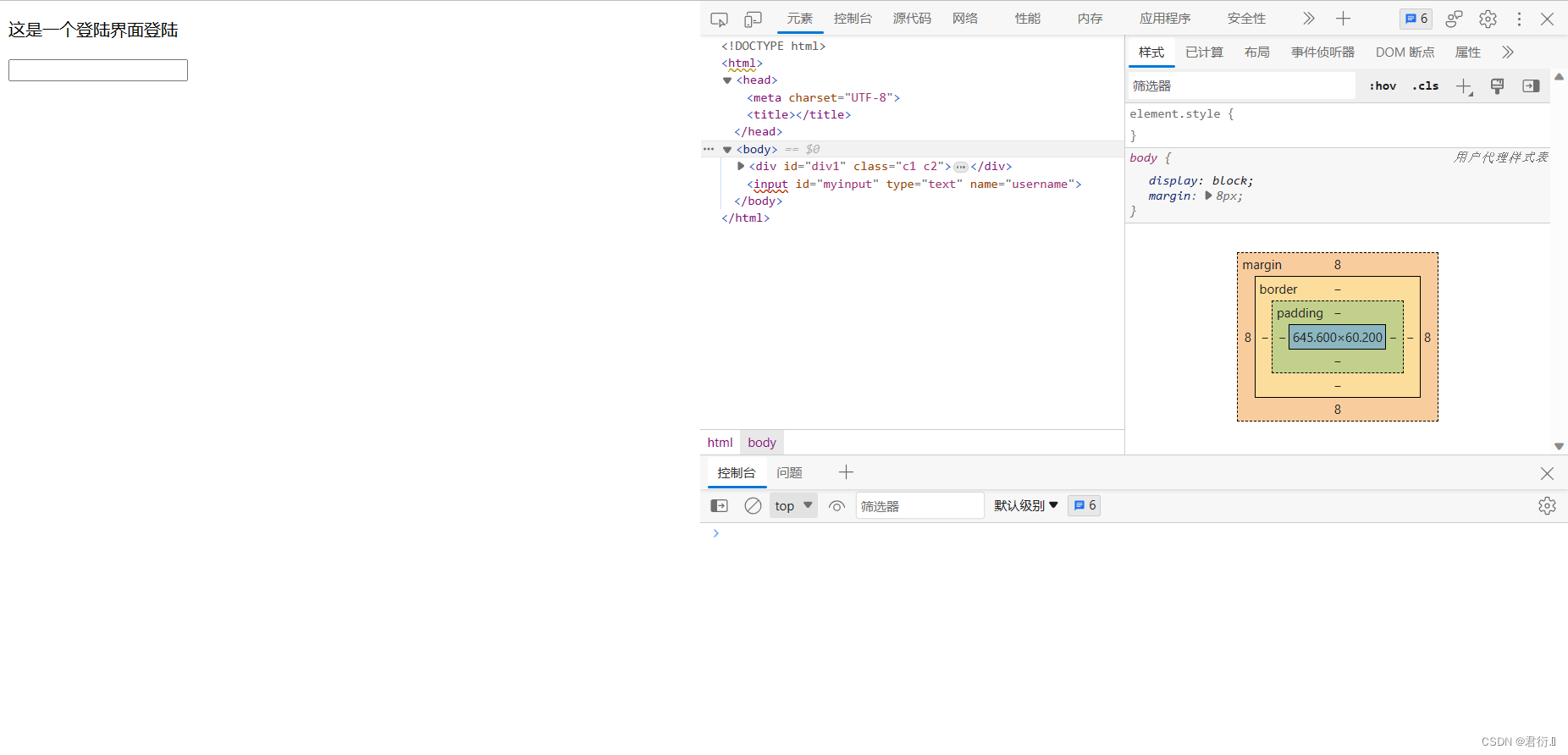The width and height of the screenshot is (1568, 755).
Task: Select the 属性 sub-tab
Action: [1468, 52]
